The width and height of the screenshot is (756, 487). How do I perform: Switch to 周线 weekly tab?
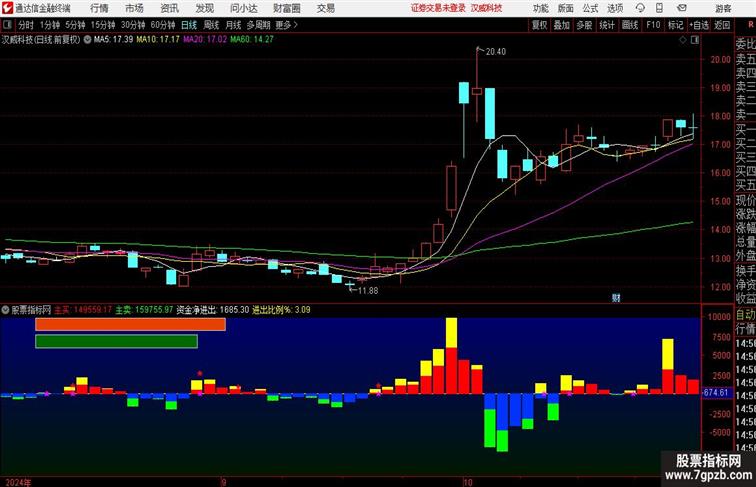coord(211,25)
